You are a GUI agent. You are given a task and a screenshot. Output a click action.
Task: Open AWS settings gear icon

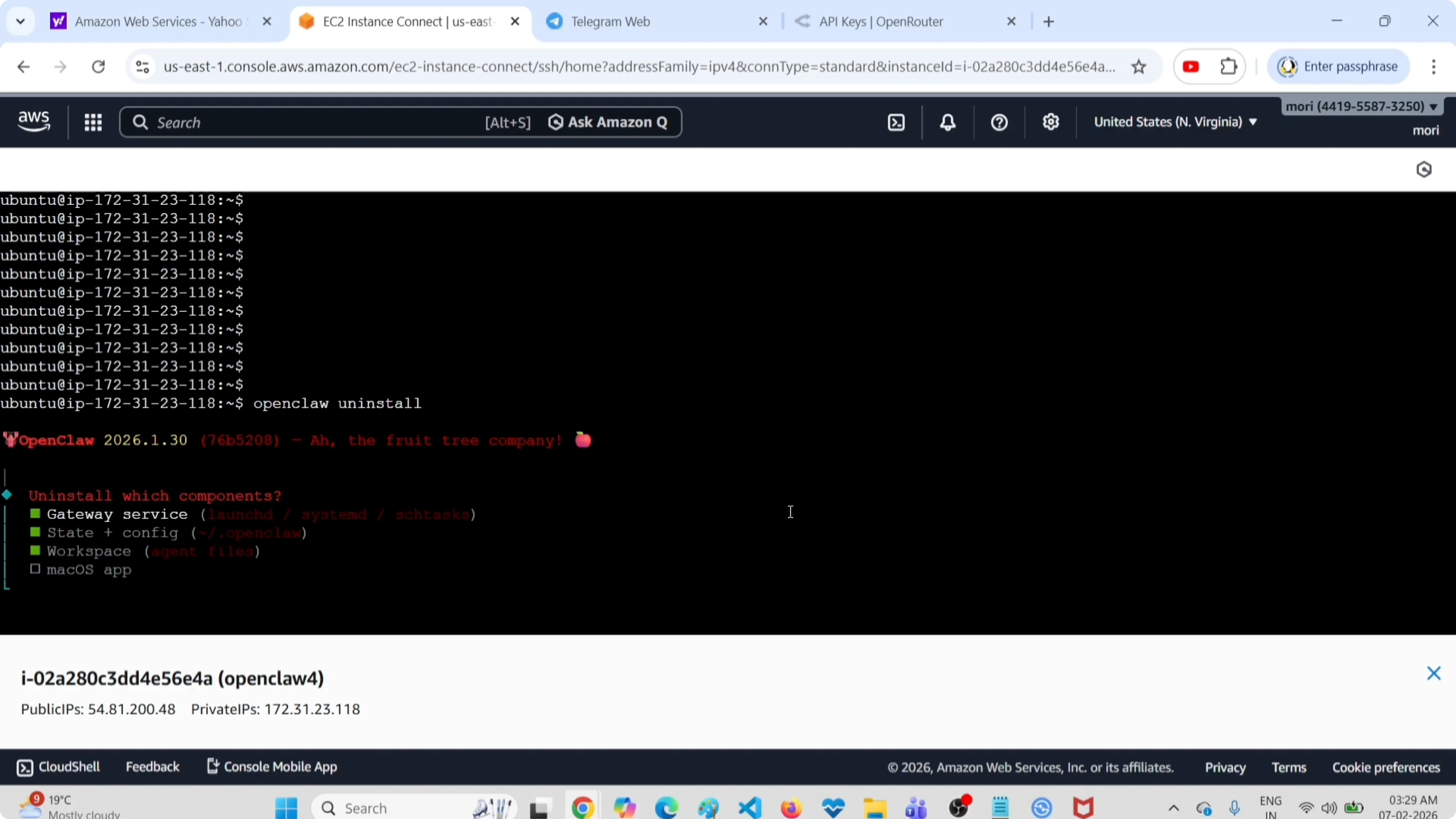(1050, 122)
